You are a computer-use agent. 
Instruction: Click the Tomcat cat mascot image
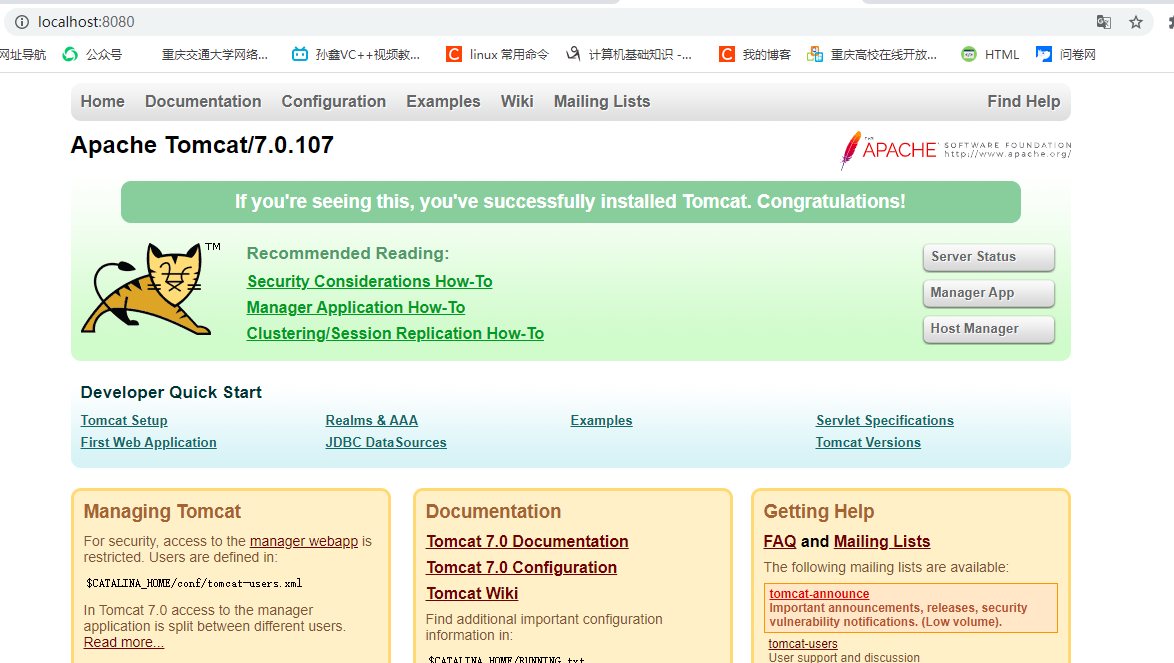click(x=150, y=287)
